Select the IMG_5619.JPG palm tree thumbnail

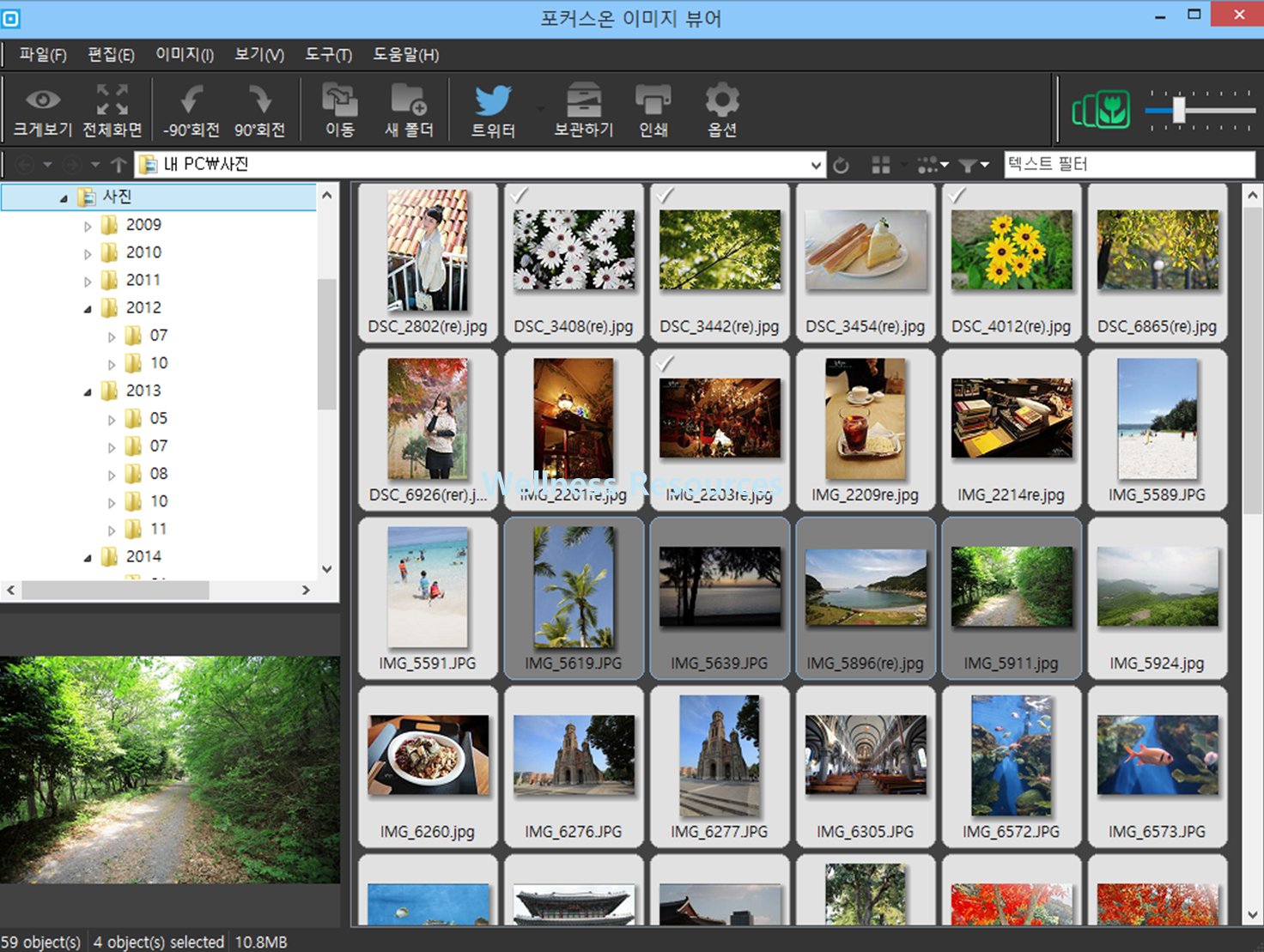point(574,598)
